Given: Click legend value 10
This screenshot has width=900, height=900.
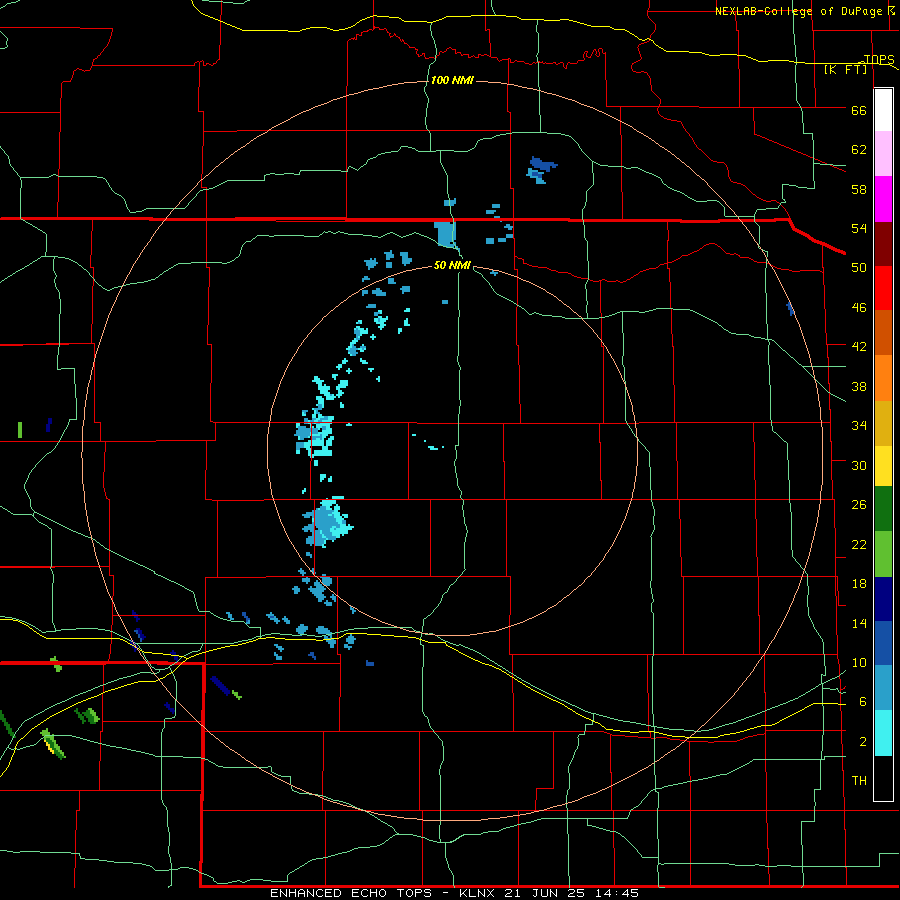Looking at the screenshot, I should click(x=859, y=662).
